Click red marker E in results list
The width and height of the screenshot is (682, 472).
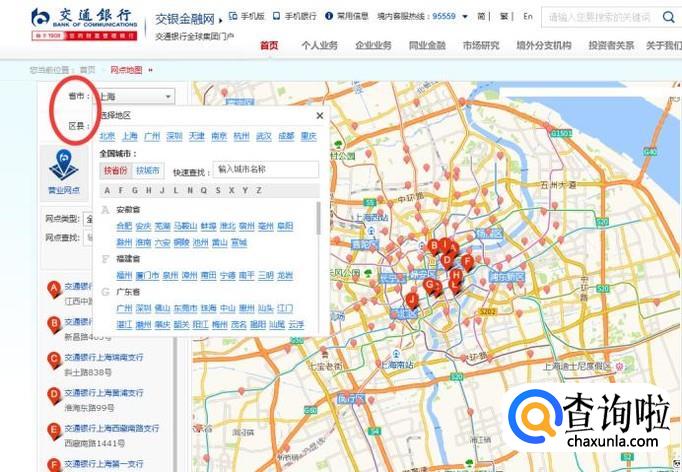point(54,431)
